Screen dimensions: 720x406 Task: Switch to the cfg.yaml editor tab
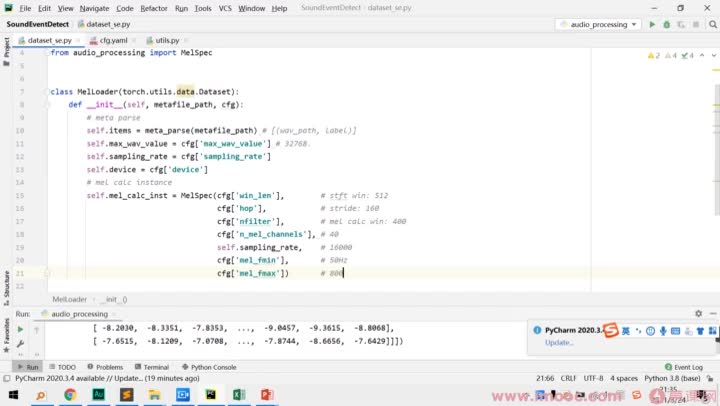click(x=113, y=40)
